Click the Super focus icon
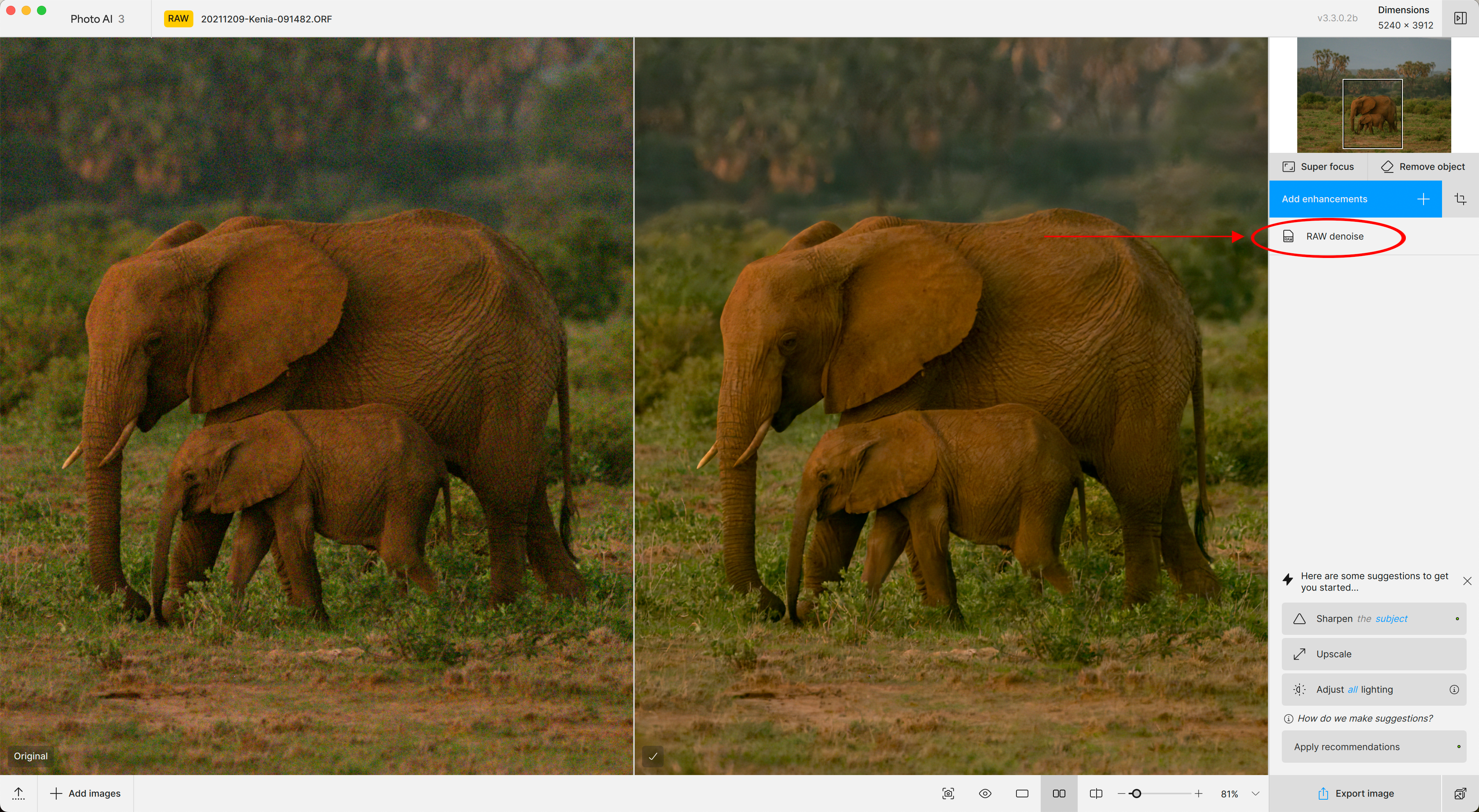 click(1288, 166)
